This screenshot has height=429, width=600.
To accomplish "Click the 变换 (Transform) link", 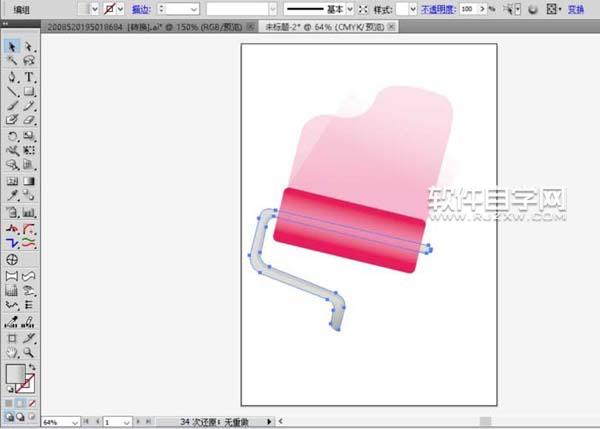I will tap(576, 9).
